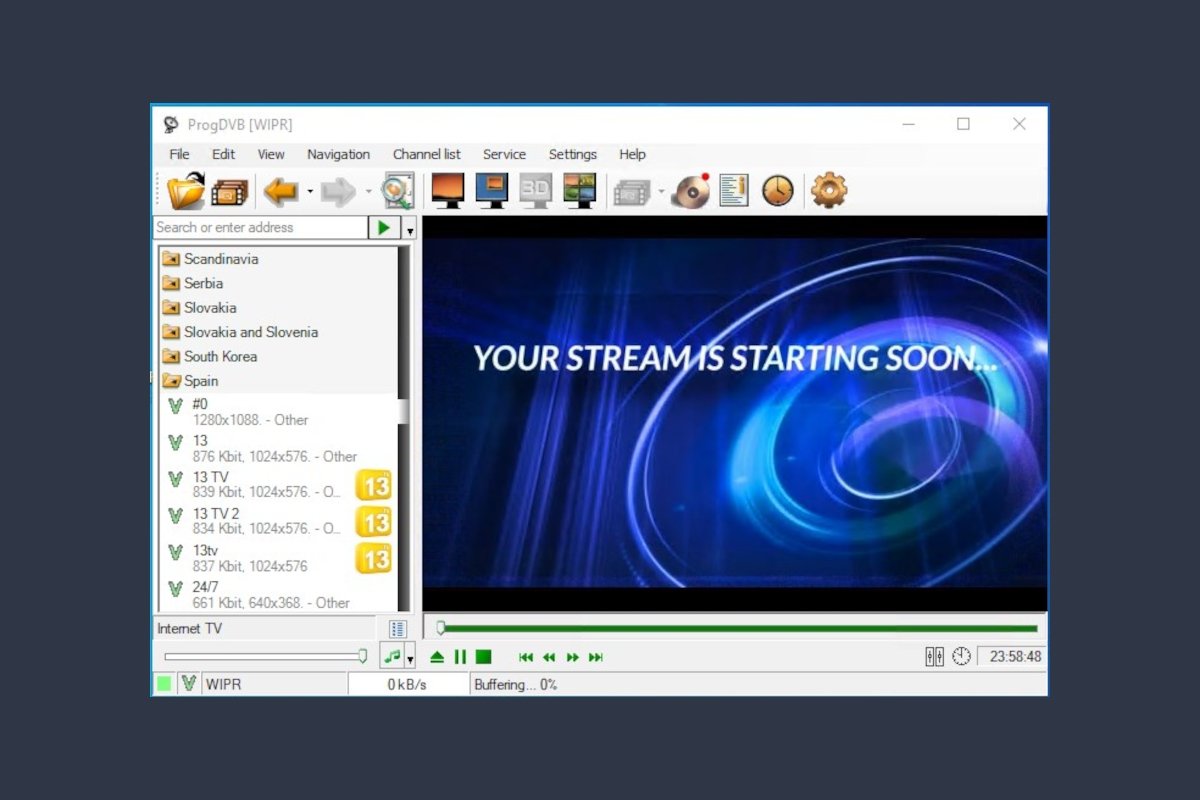Go back with the orange left arrow
This screenshot has width=1200, height=800.
click(282, 191)
